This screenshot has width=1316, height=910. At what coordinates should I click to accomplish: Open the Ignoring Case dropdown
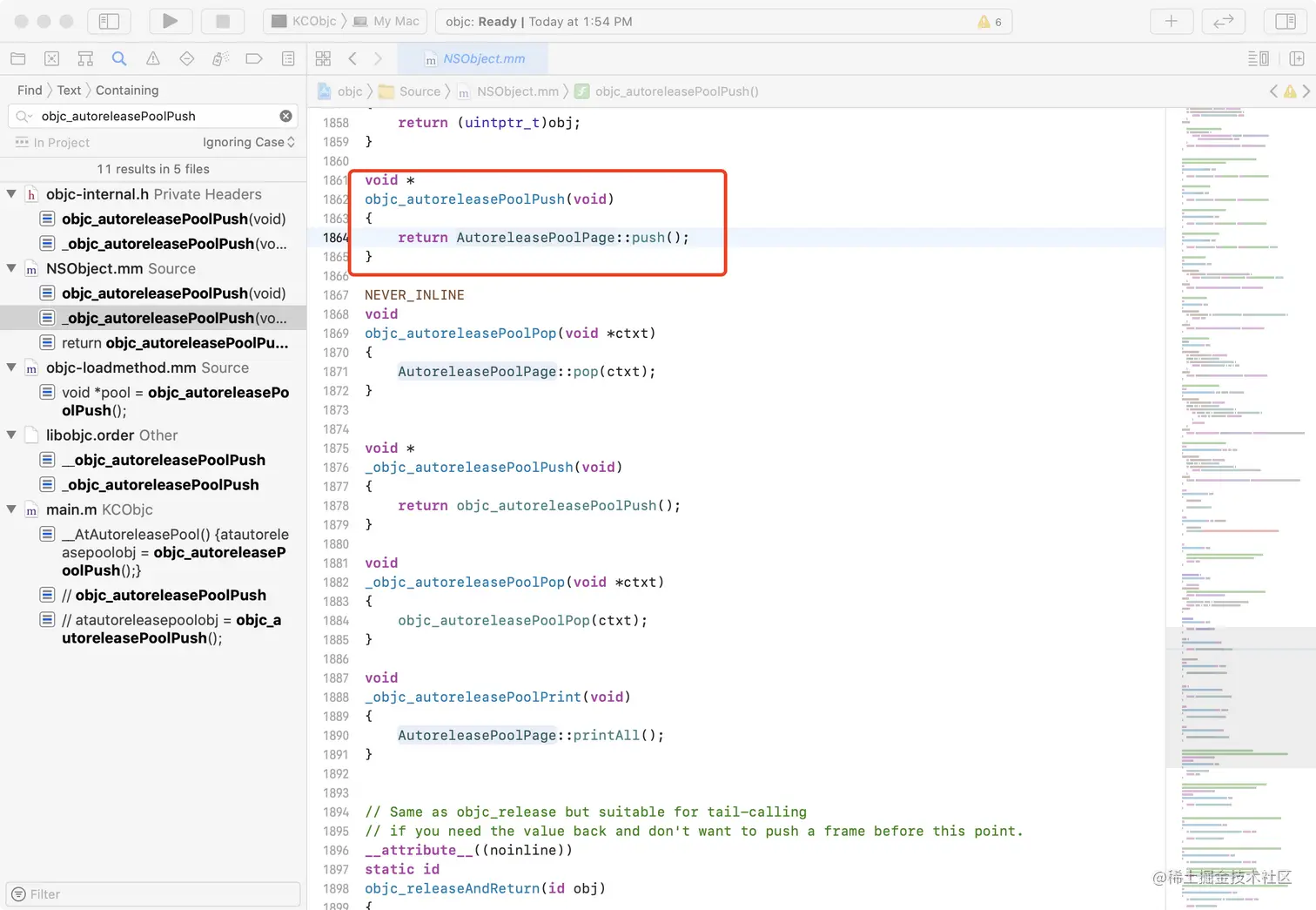pos(248,142)
